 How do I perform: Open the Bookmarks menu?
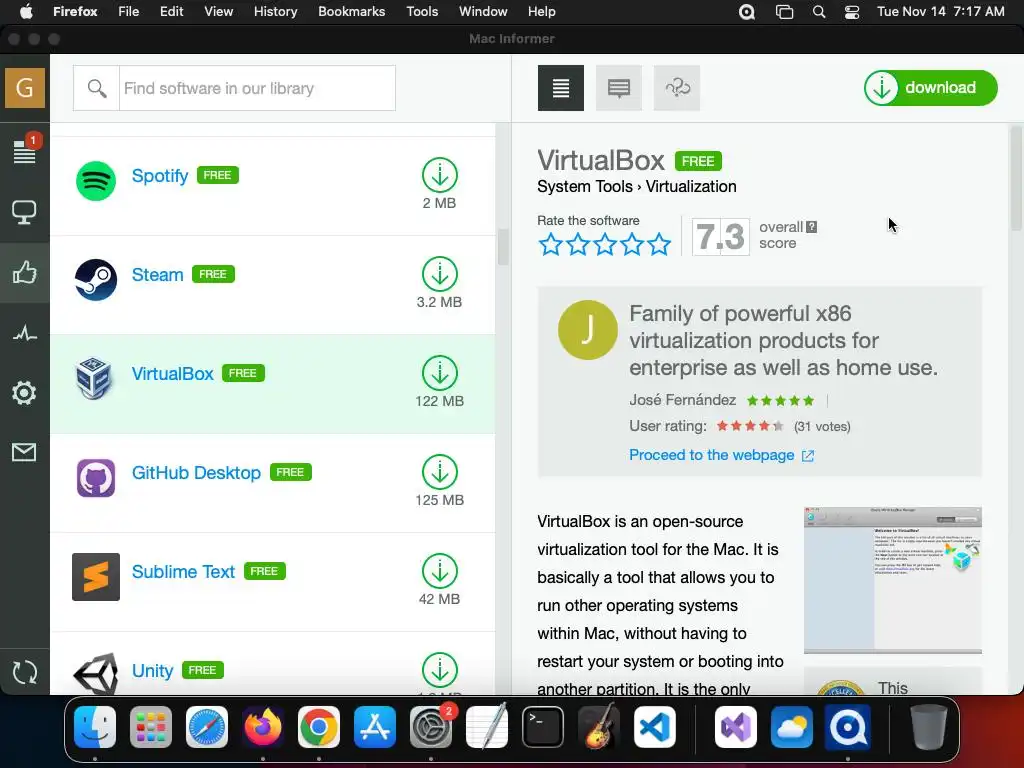pos(351,12)
